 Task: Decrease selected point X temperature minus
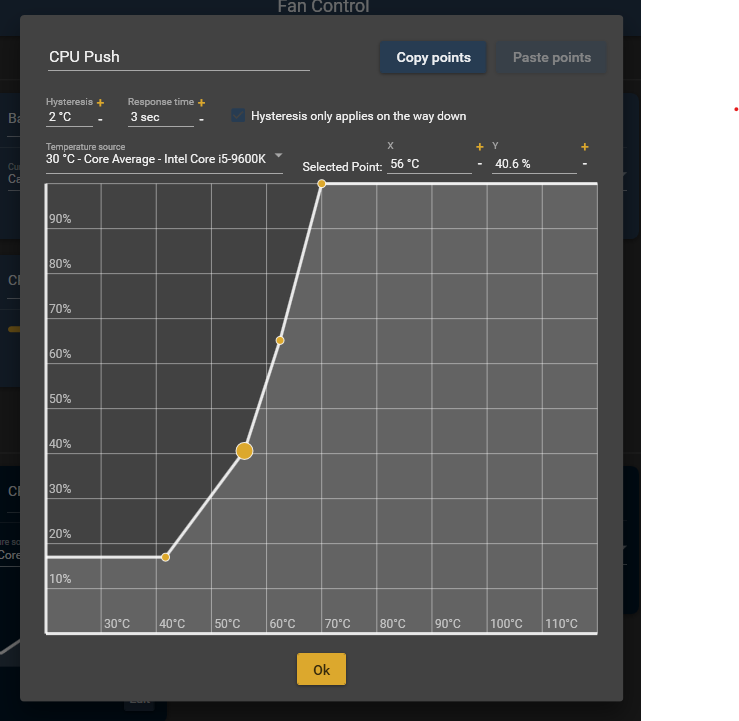[x=480, y=165]
